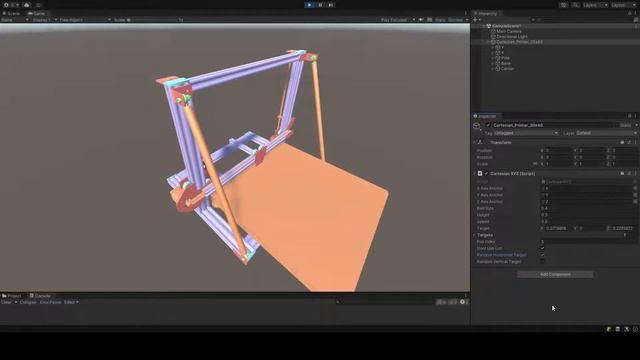Switch to the Project tab
The height and width of the screenshot is (360, 640).
tap(12, 296)
